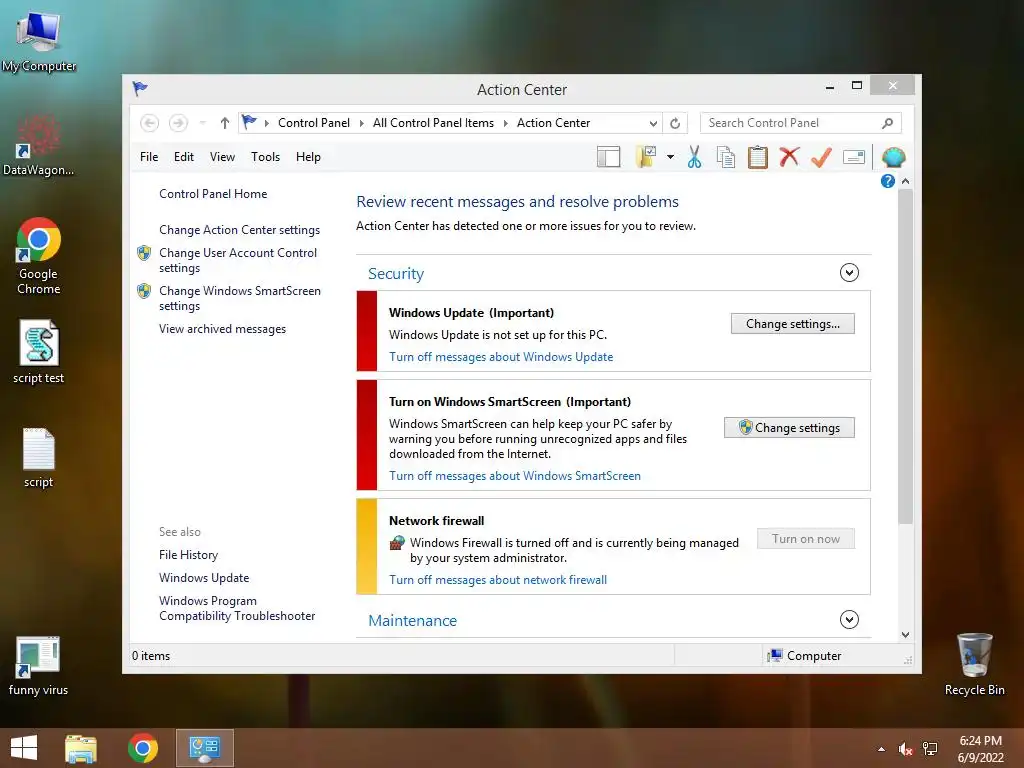The height and width of the screenshot is (768, 1024).
Task: Expand the Maintenance section chevron
Action: point(849,620)
